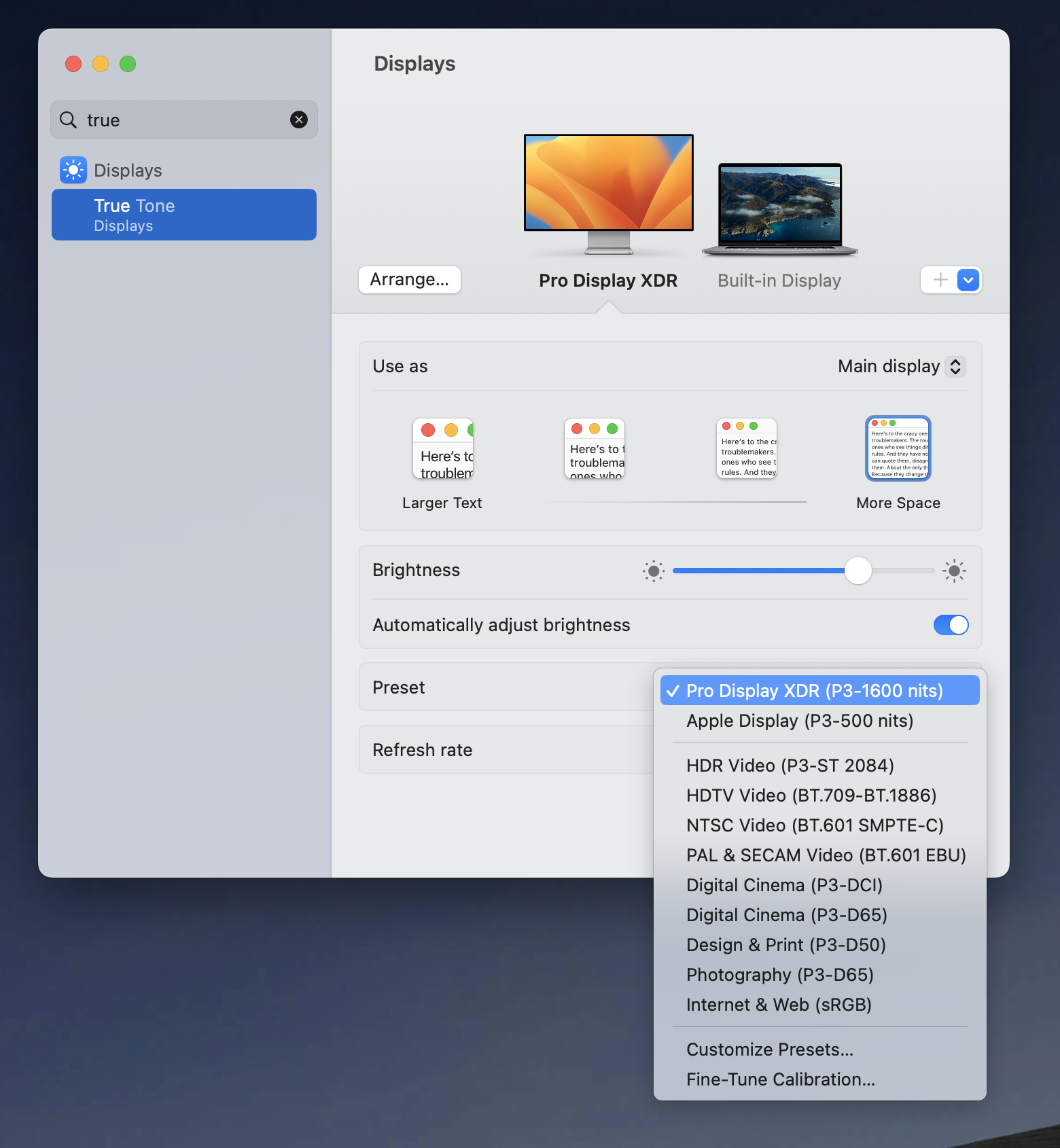Maximize the window with green button
The height and width of the screenshot is (1148, 1060).
(x=128, y=64)
